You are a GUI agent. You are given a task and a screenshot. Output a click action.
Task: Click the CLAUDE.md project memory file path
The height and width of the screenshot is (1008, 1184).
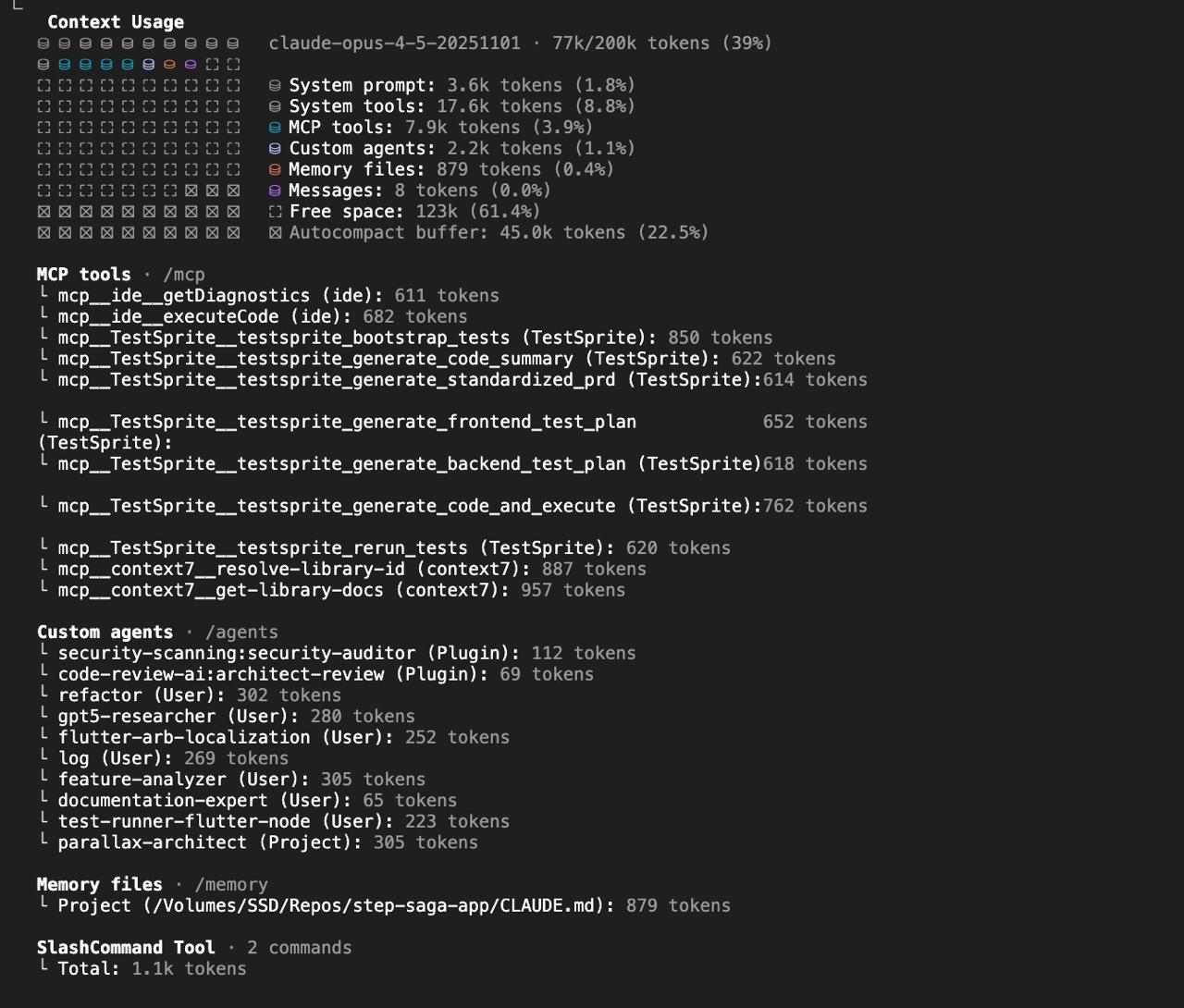[372, 906]
